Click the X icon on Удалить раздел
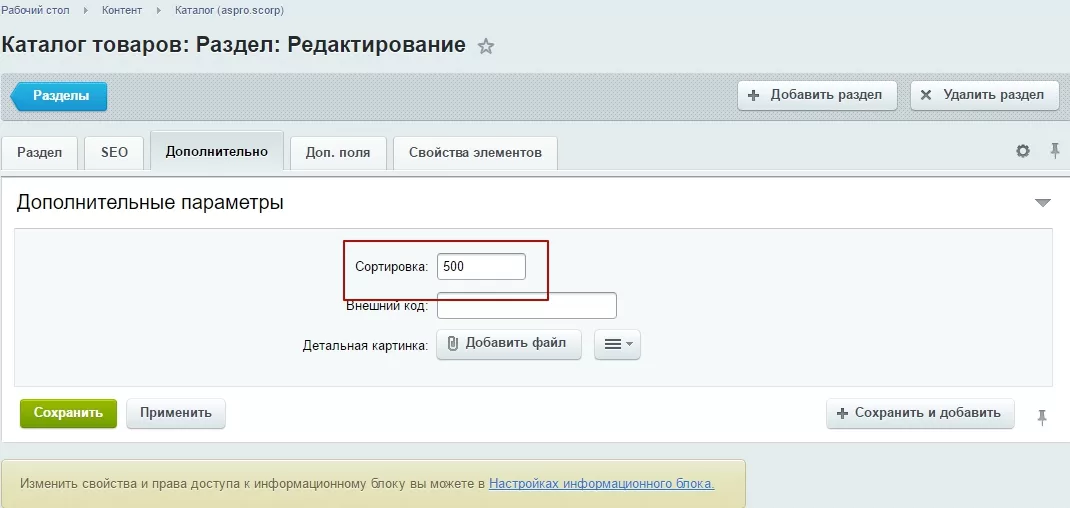 (x=926, y=96)
